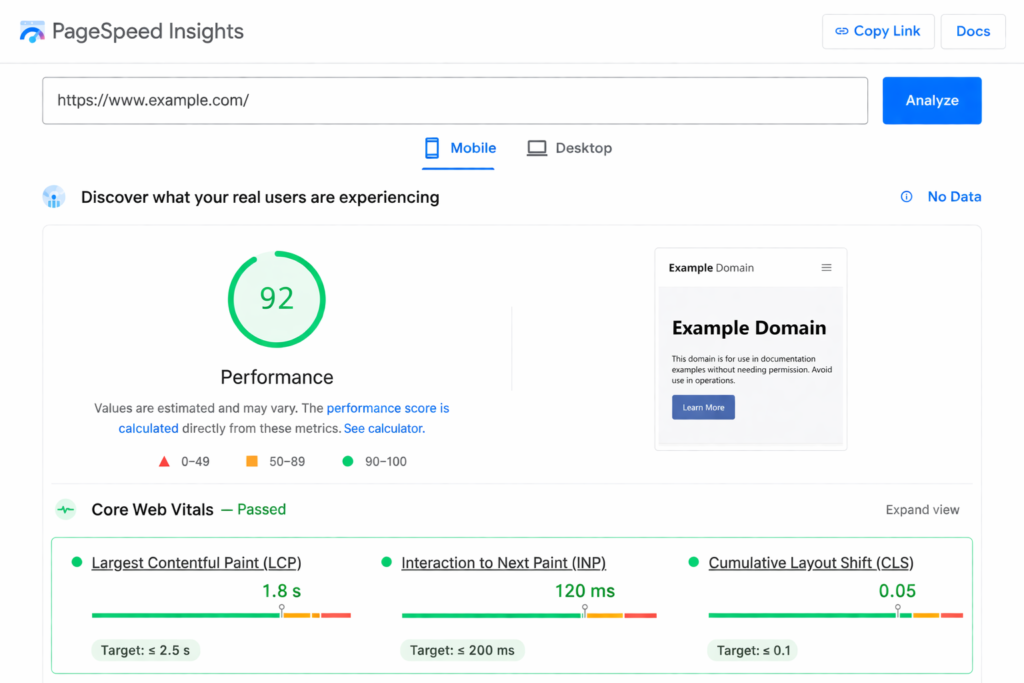Image resolution: width=1024 pixels, height=683 pixels.
Task: Click Expand view for Core Web Vitals
Action: (921, 509)
